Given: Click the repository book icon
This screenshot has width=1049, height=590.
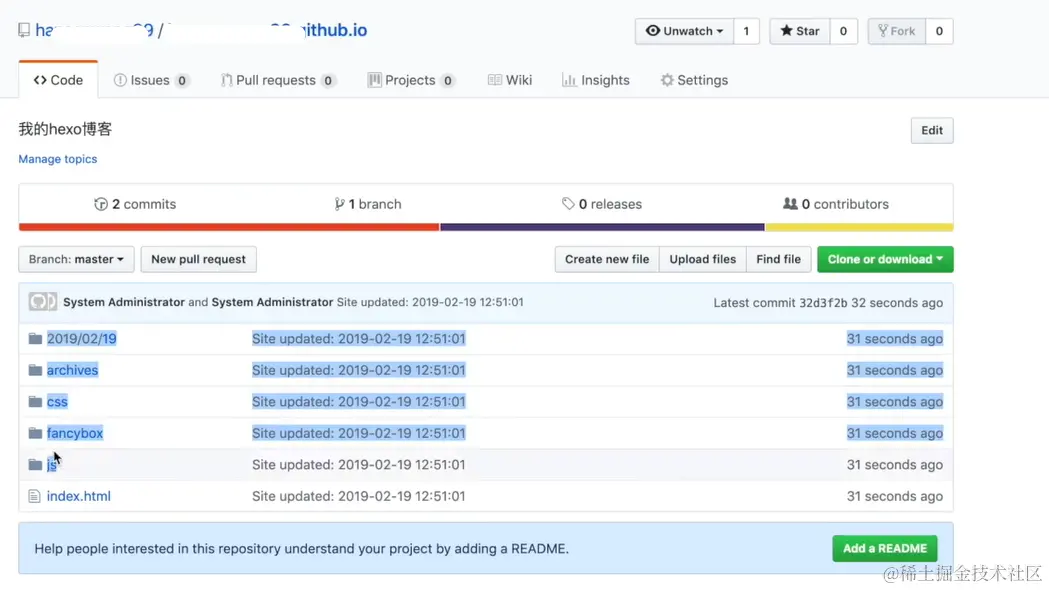Looking at the screenshot, I should pos(24,30).
